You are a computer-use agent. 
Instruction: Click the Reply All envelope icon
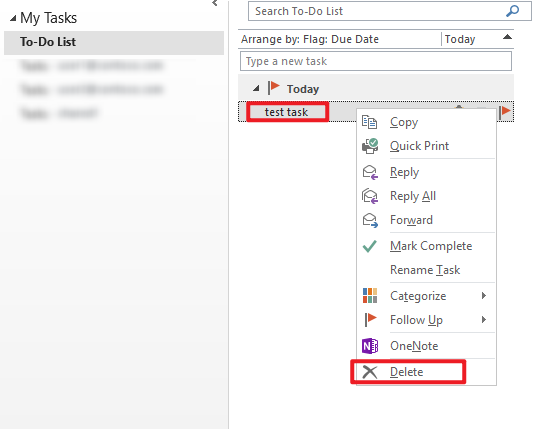point(370,196)
